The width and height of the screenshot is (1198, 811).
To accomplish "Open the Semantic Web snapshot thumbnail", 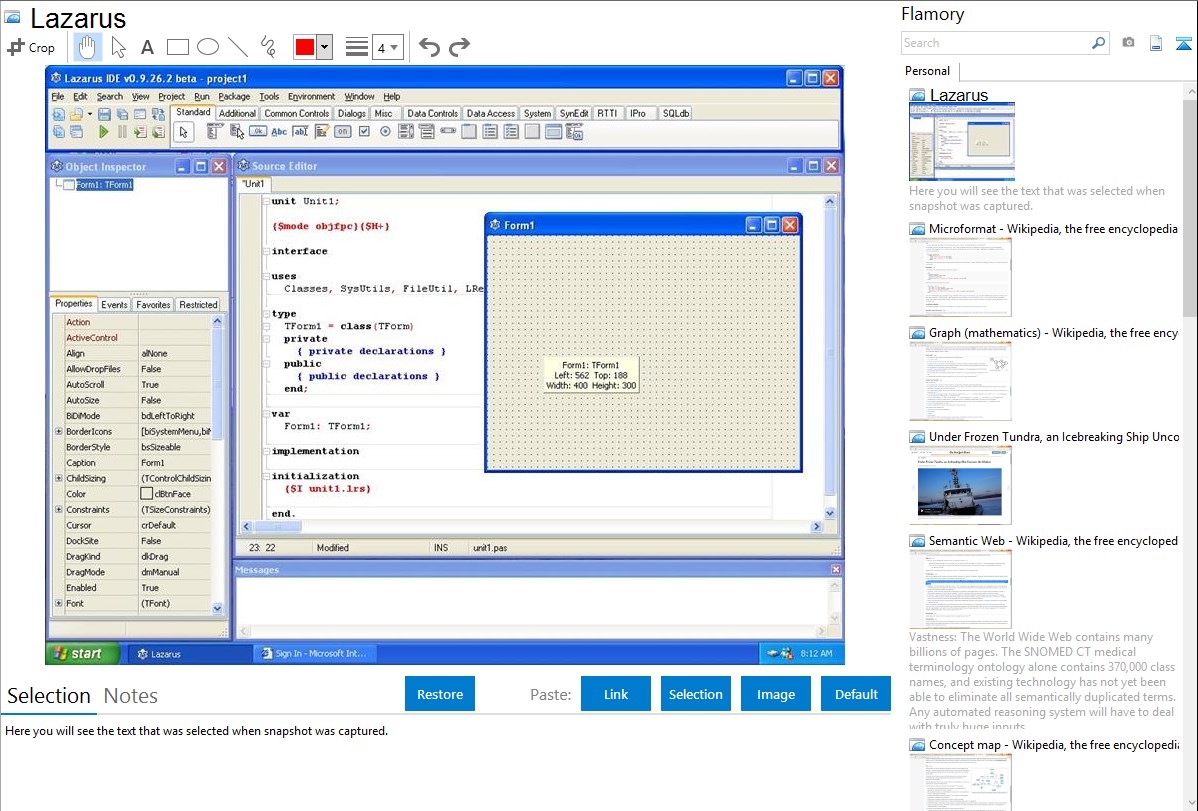I will click(x=960, y=589).
